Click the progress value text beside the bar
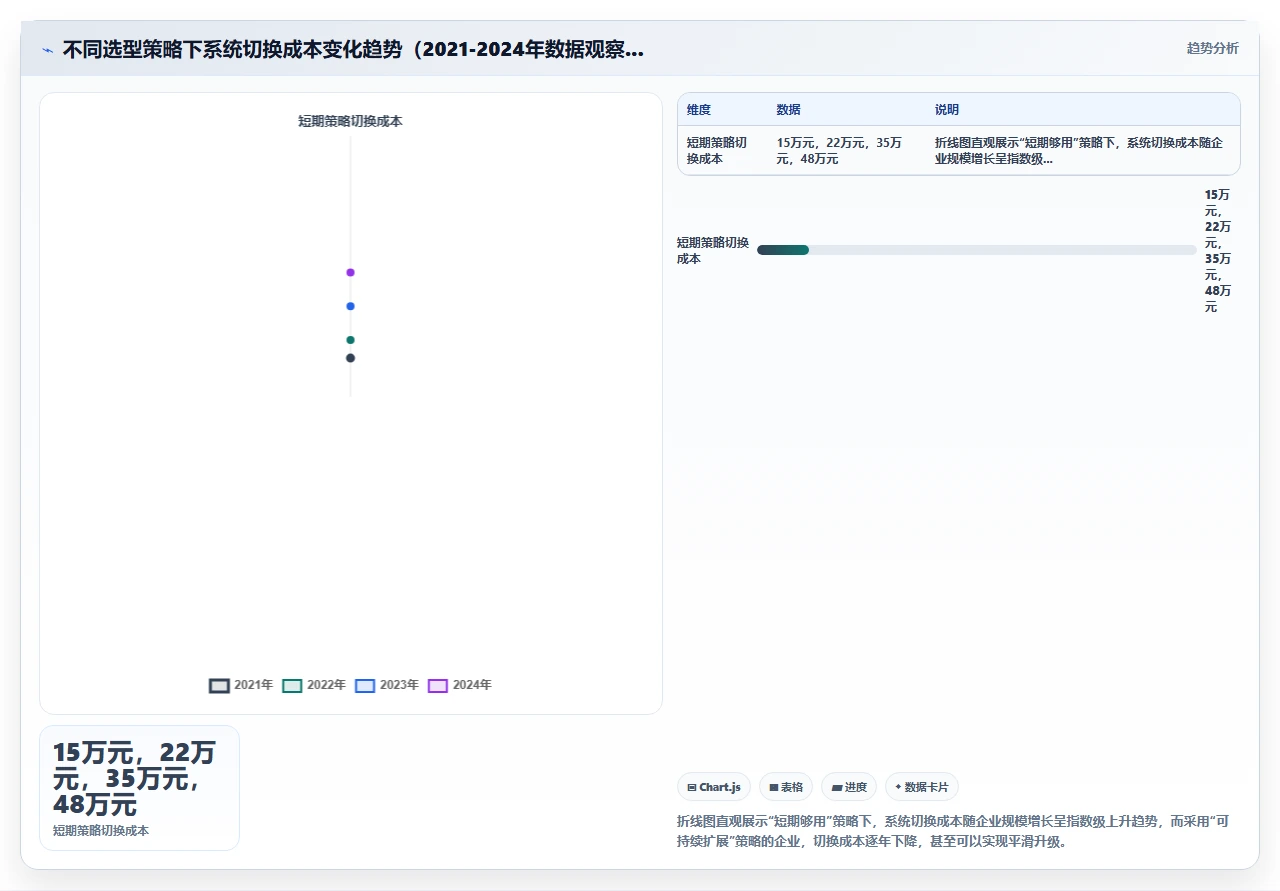Image resolution: width=1280 pixels, height=891 pixels. (x=1218, y=250)
